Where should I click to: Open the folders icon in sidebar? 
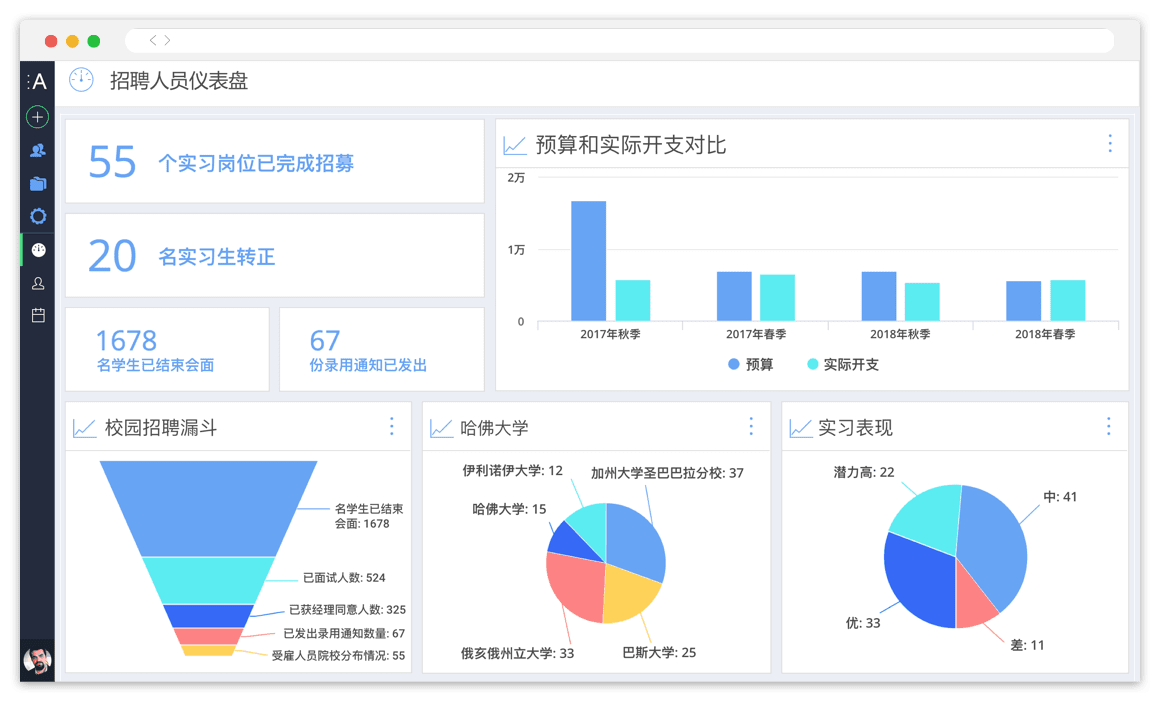click(x=38, y=183)
